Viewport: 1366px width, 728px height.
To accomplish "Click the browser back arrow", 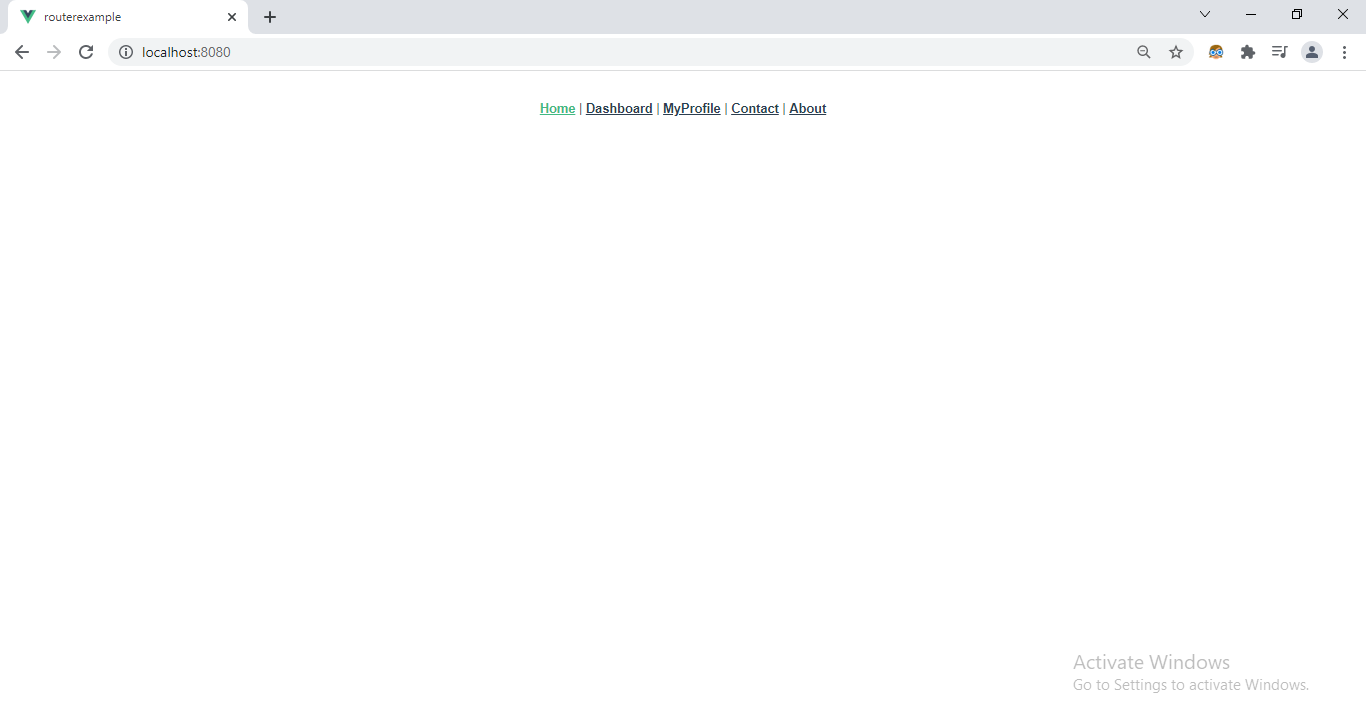I will click(22, 52).
